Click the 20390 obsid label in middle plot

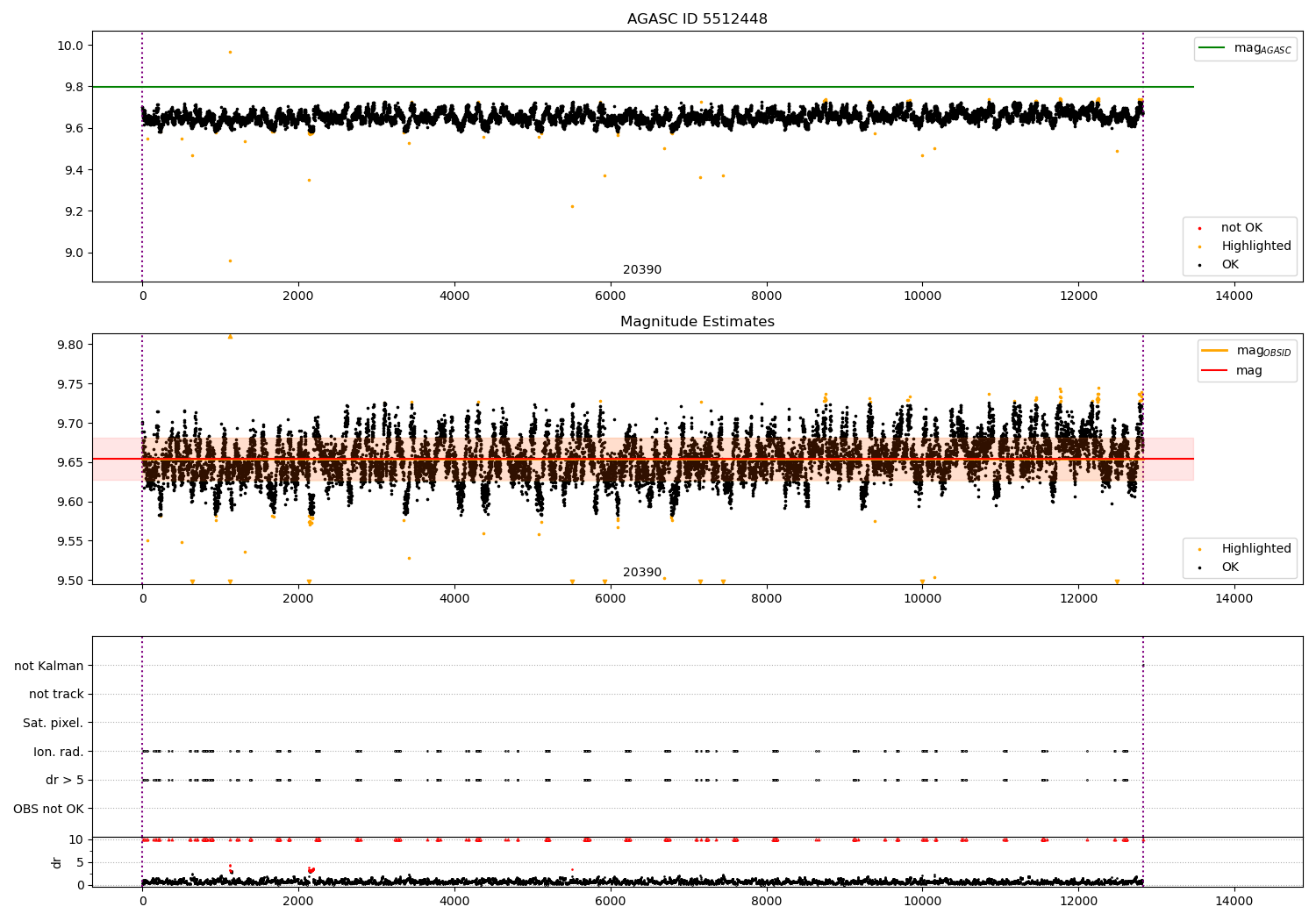(642, 573)
